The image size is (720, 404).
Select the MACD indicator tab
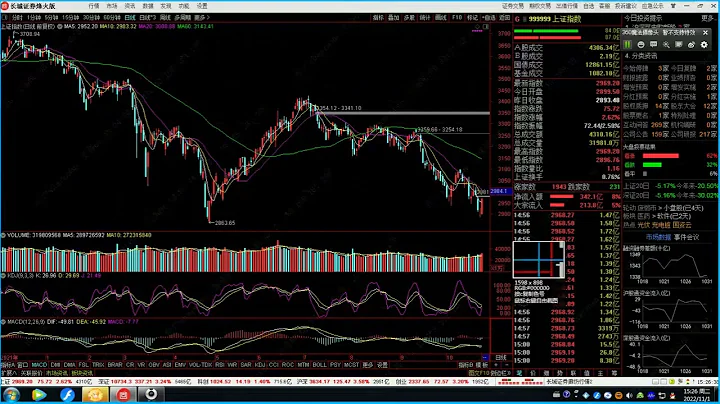39,365
